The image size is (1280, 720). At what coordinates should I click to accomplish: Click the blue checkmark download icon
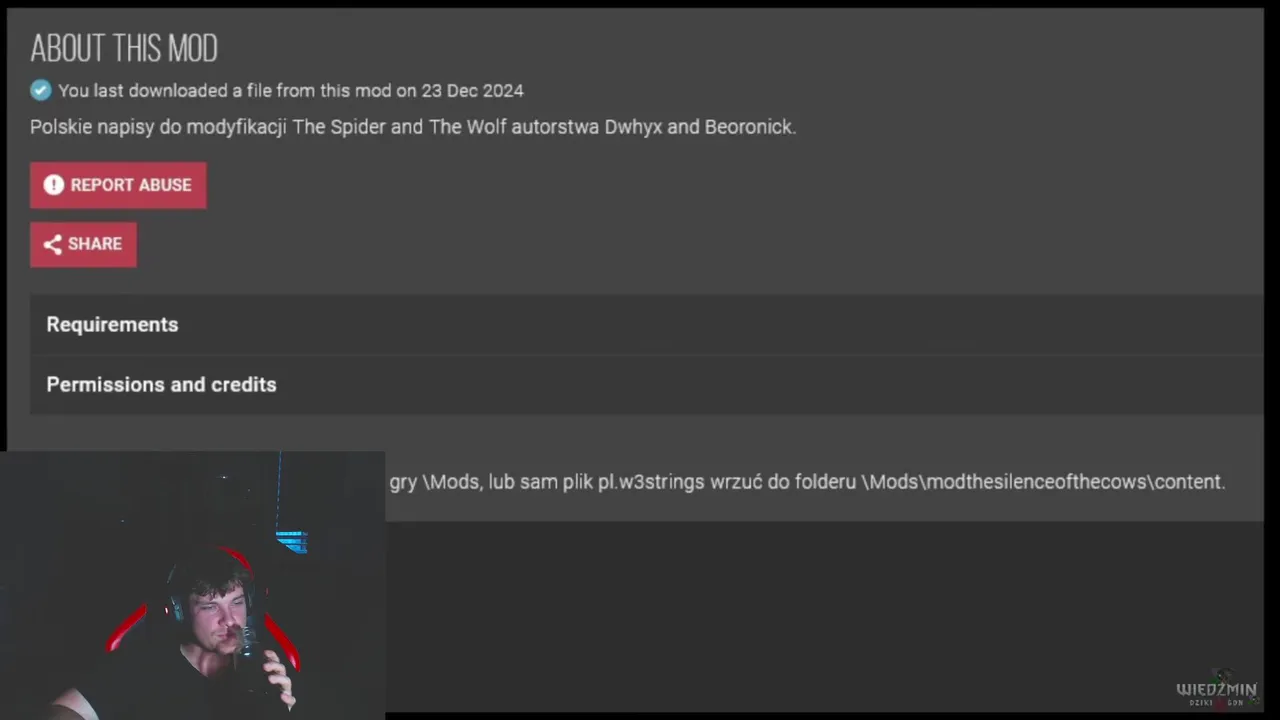point(40,90)
